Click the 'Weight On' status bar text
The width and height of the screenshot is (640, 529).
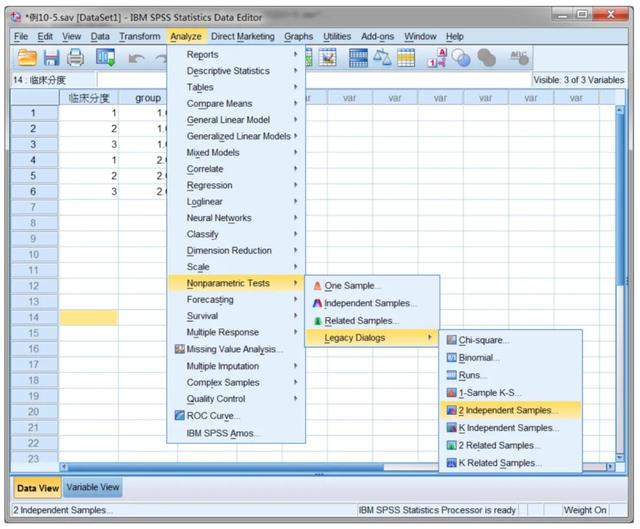[x=585, y=510]
